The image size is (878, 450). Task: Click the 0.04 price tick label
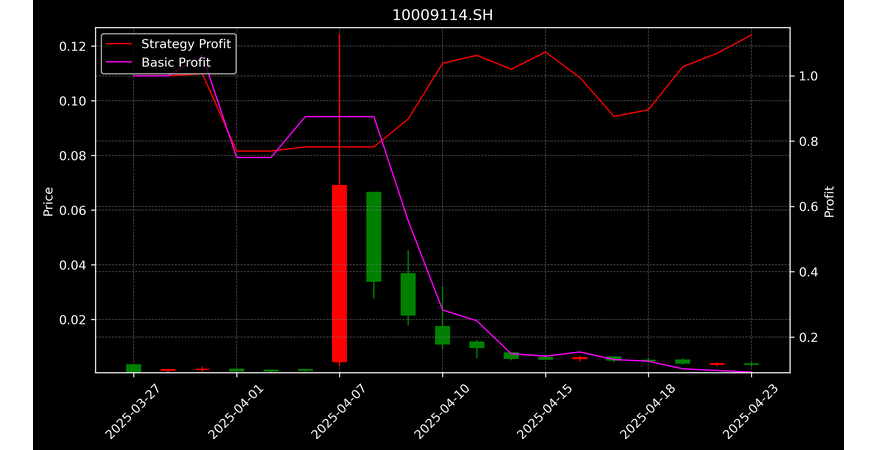pos(74,265)
